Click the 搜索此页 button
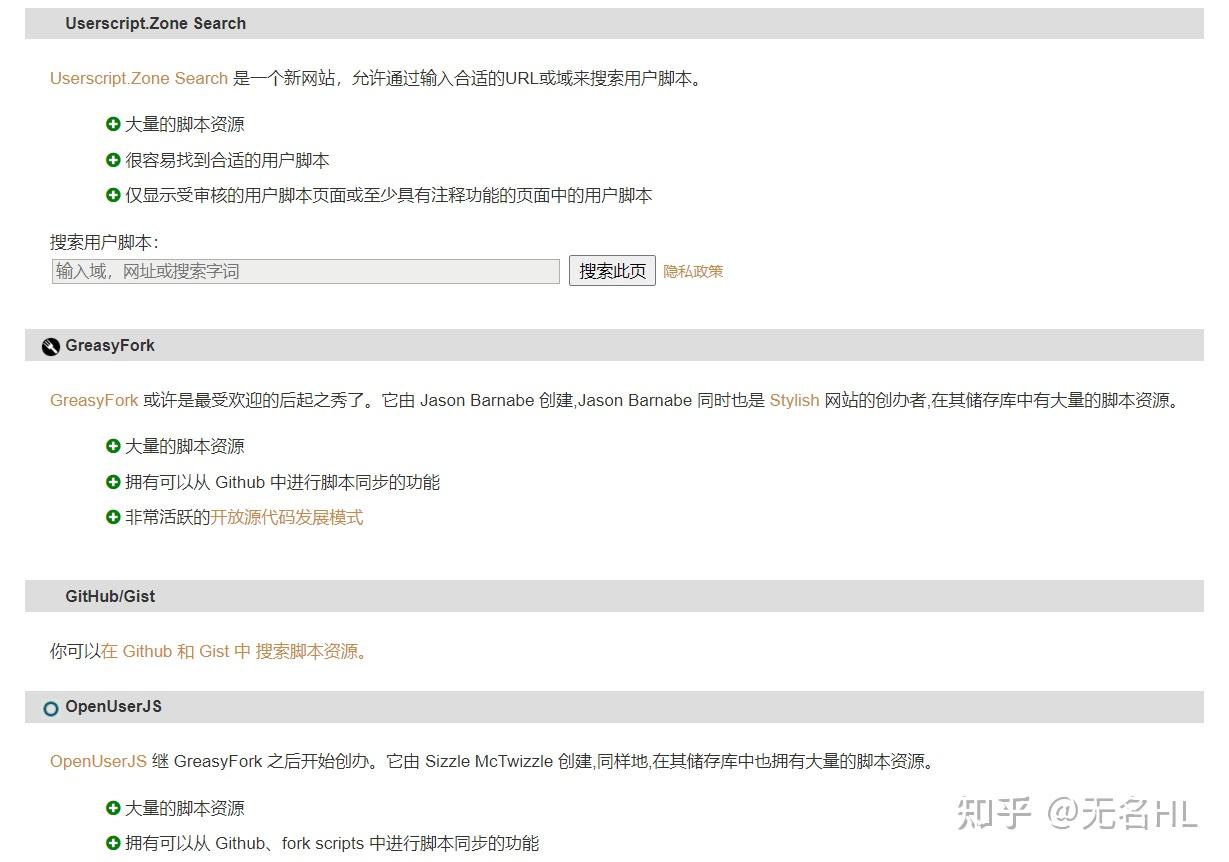Image resolution: width=1229 pixels, height=862 pixels. 612,271
